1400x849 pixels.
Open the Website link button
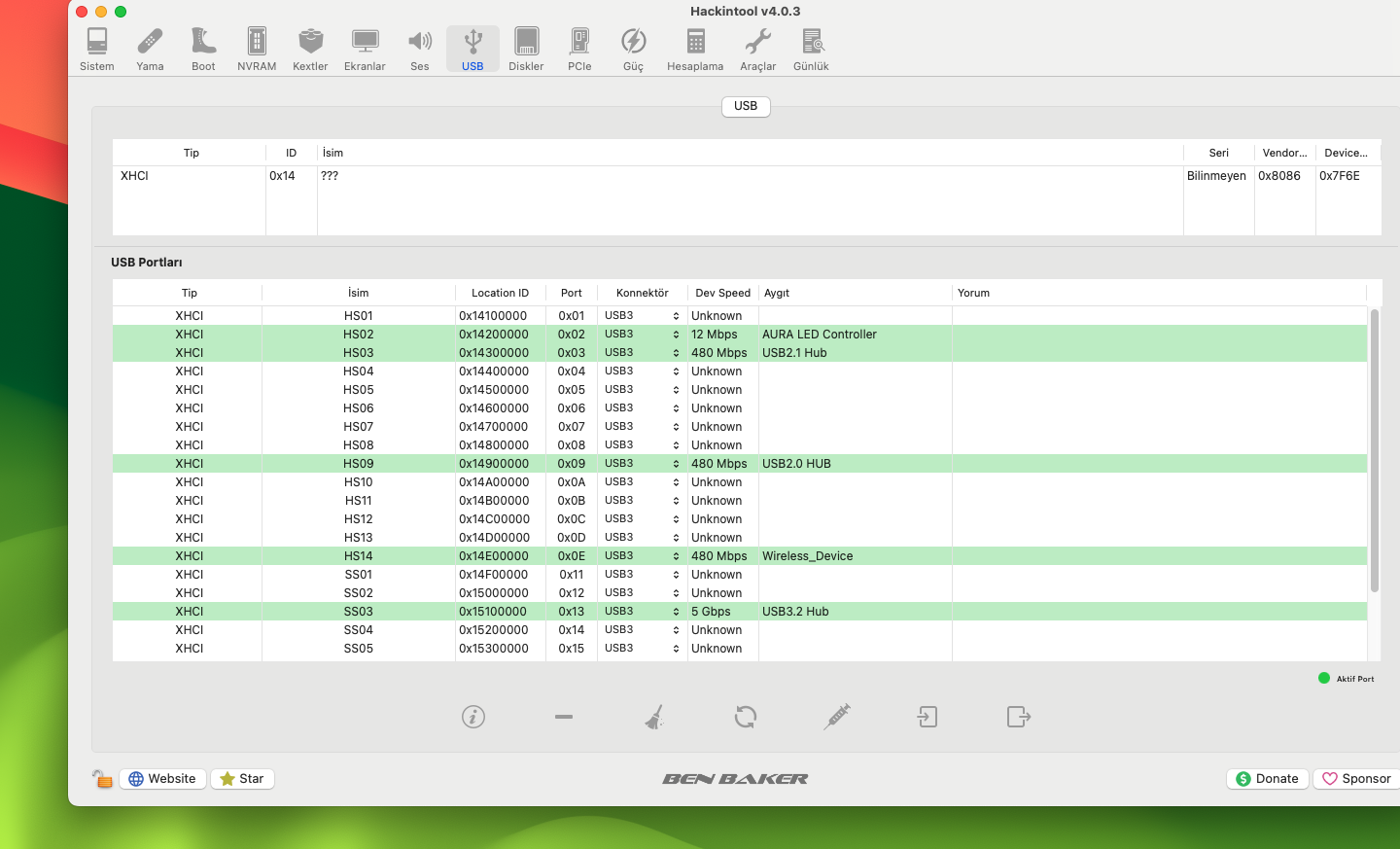pyautogui.click(x=162, y=779)
